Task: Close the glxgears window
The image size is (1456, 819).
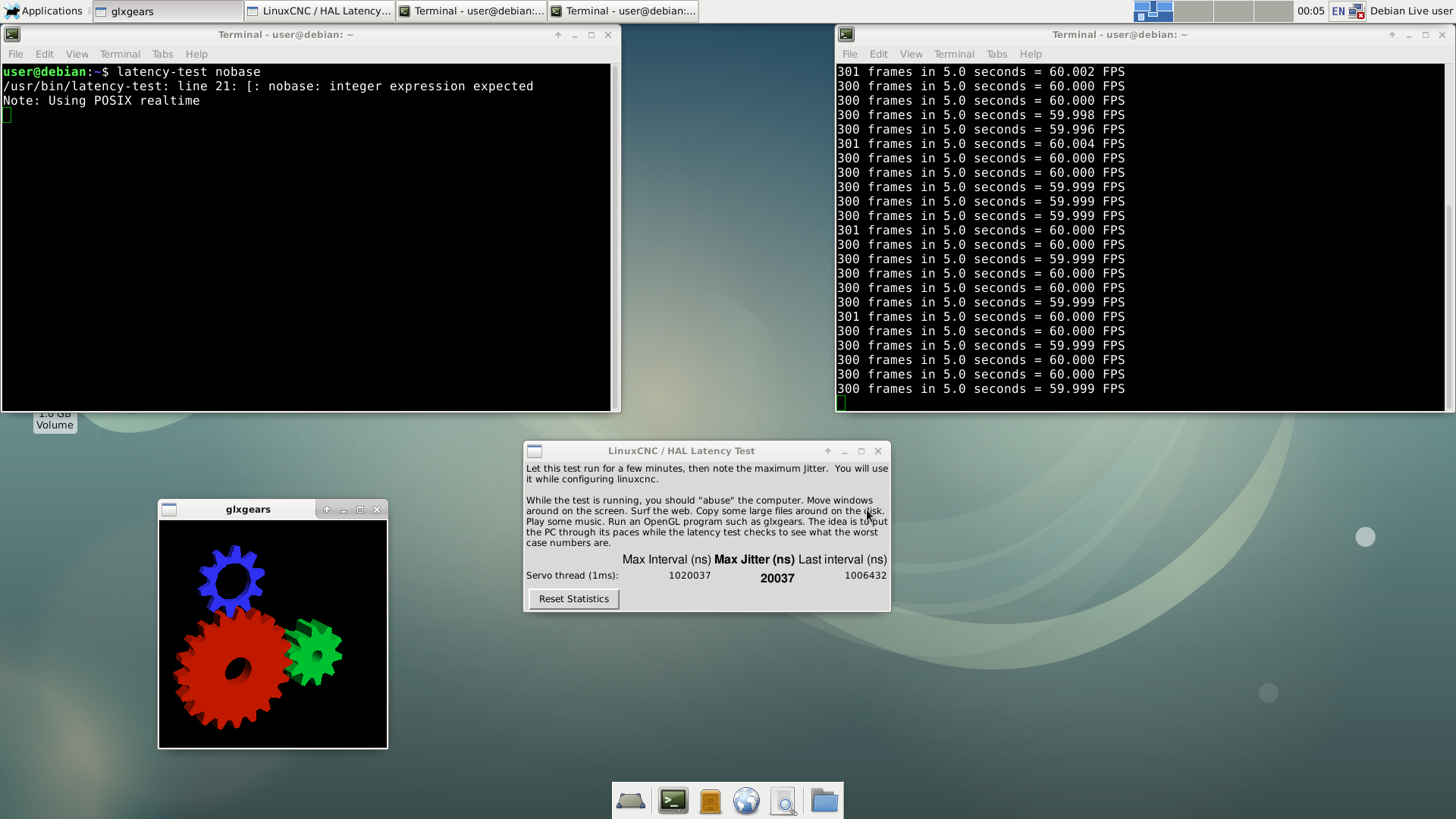Action: coord(377,510)
